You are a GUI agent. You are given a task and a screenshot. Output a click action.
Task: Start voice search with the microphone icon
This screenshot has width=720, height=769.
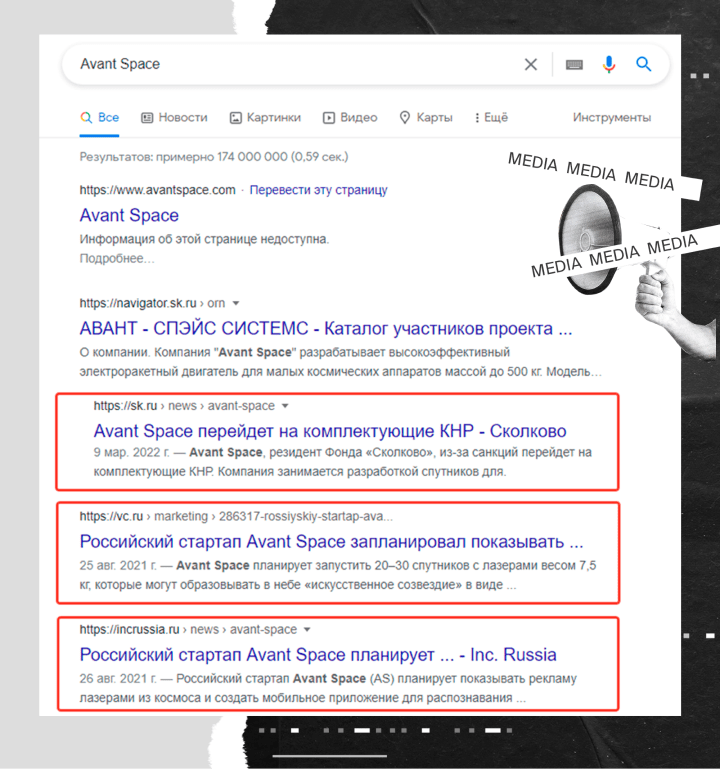click(609, 64)
